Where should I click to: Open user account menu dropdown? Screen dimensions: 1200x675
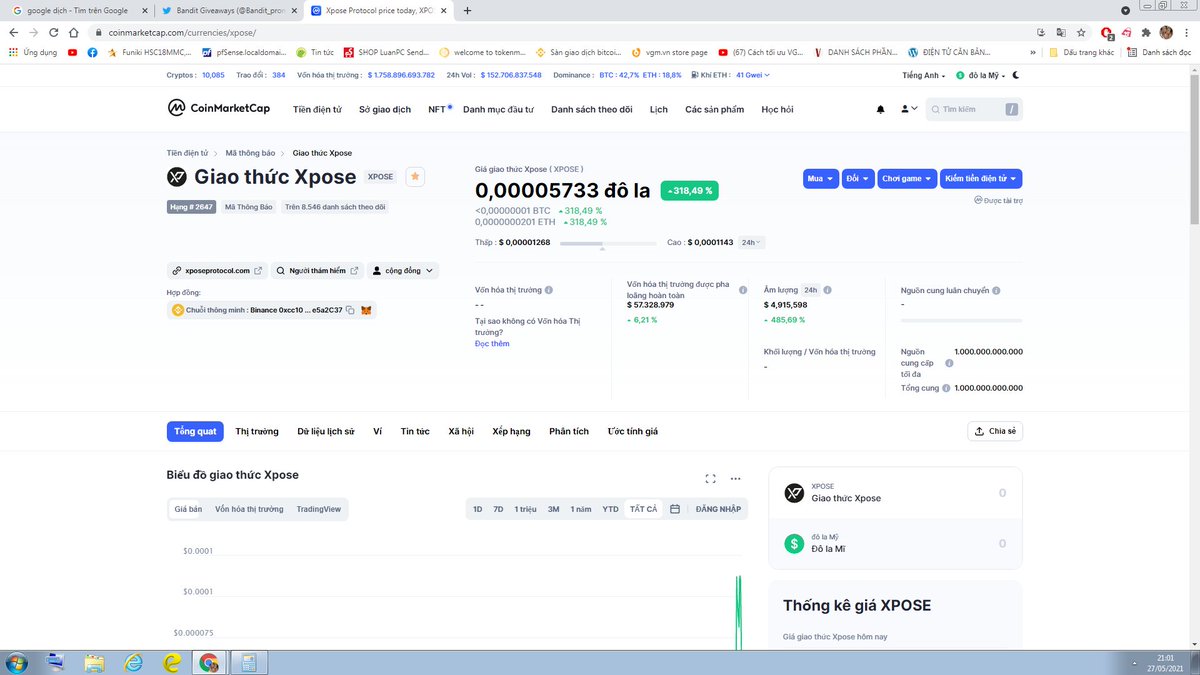[x=909, y=109]
